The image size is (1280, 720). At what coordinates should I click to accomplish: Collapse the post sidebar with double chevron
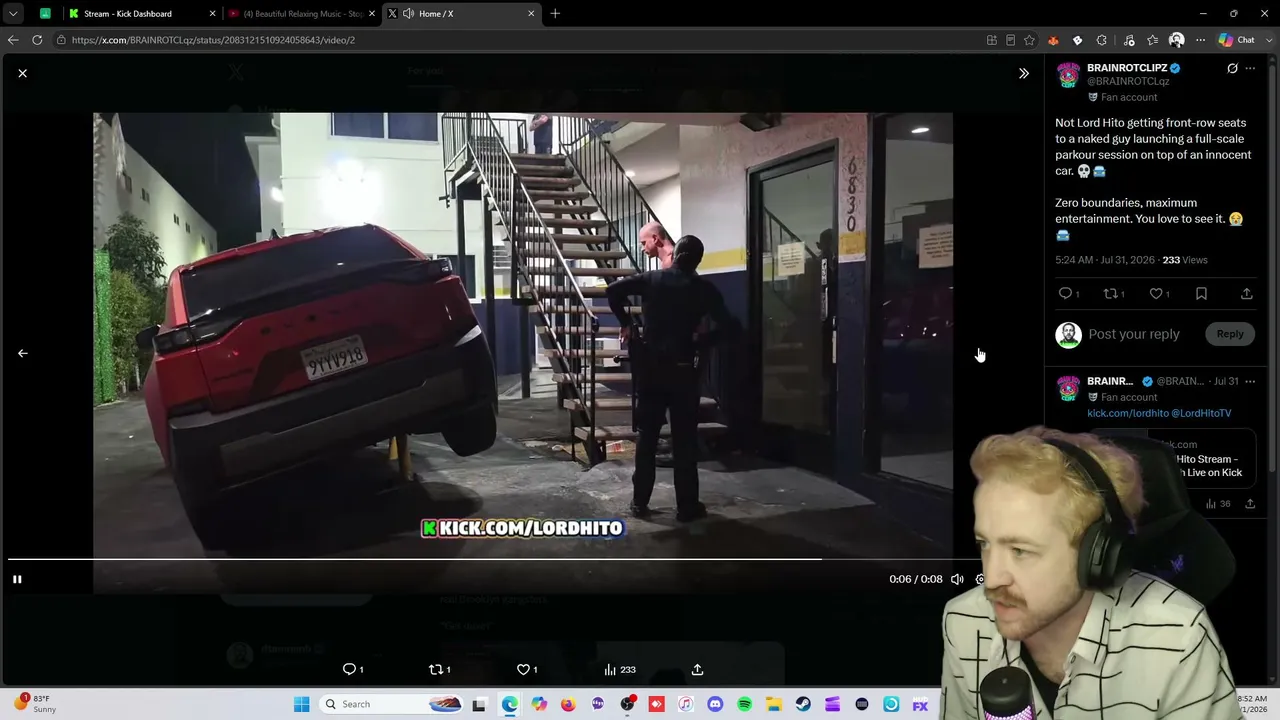tap(1023, 73)
